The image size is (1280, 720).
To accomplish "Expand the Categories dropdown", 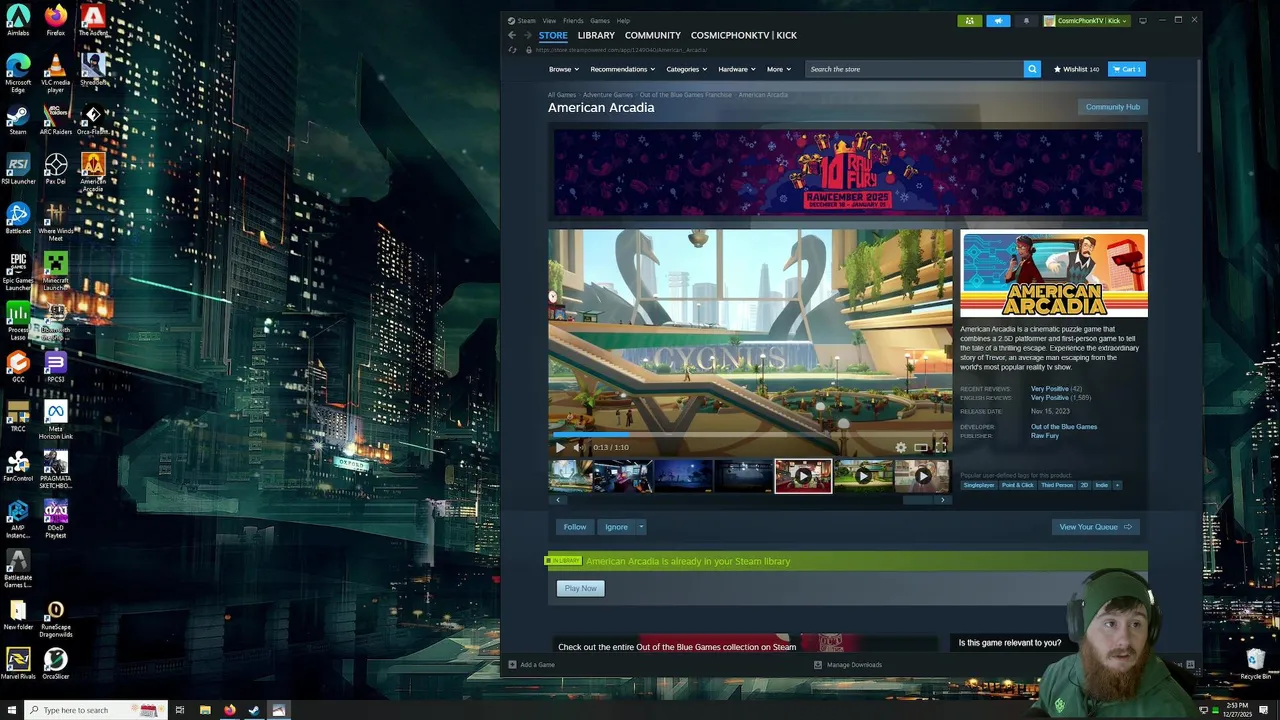I will pyautogui.click(x=687, y=69).
